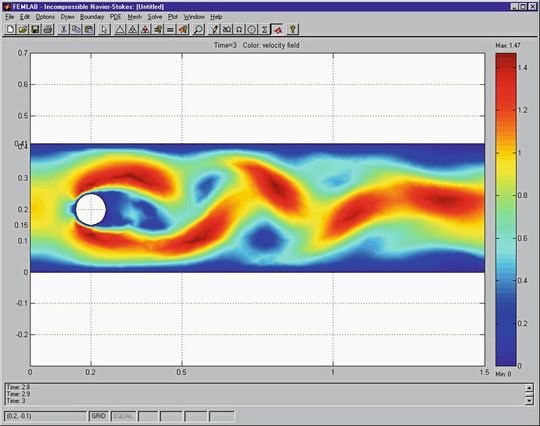Open the Boundary menu
This screenshot has height=426, width=540.
coord(92,17)
